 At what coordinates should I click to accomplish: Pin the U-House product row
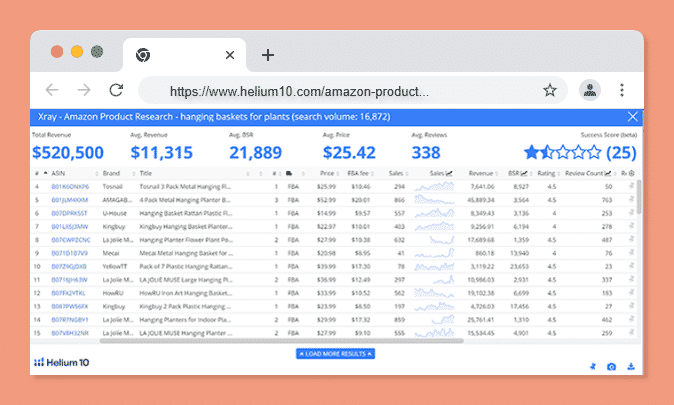[x=631, y=213]
